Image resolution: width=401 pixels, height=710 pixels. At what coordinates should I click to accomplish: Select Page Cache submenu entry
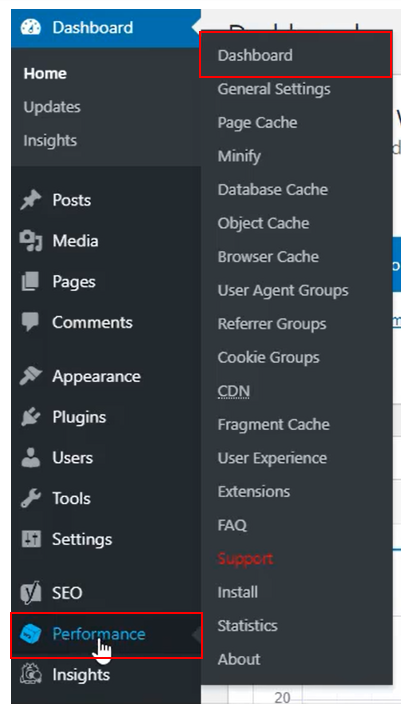[x=258, y=123]
